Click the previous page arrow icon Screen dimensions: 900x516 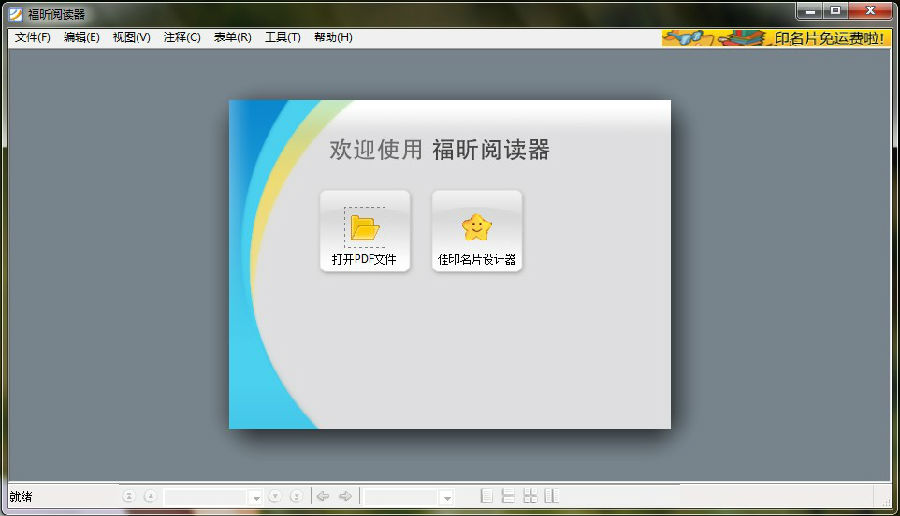point(150,496)
